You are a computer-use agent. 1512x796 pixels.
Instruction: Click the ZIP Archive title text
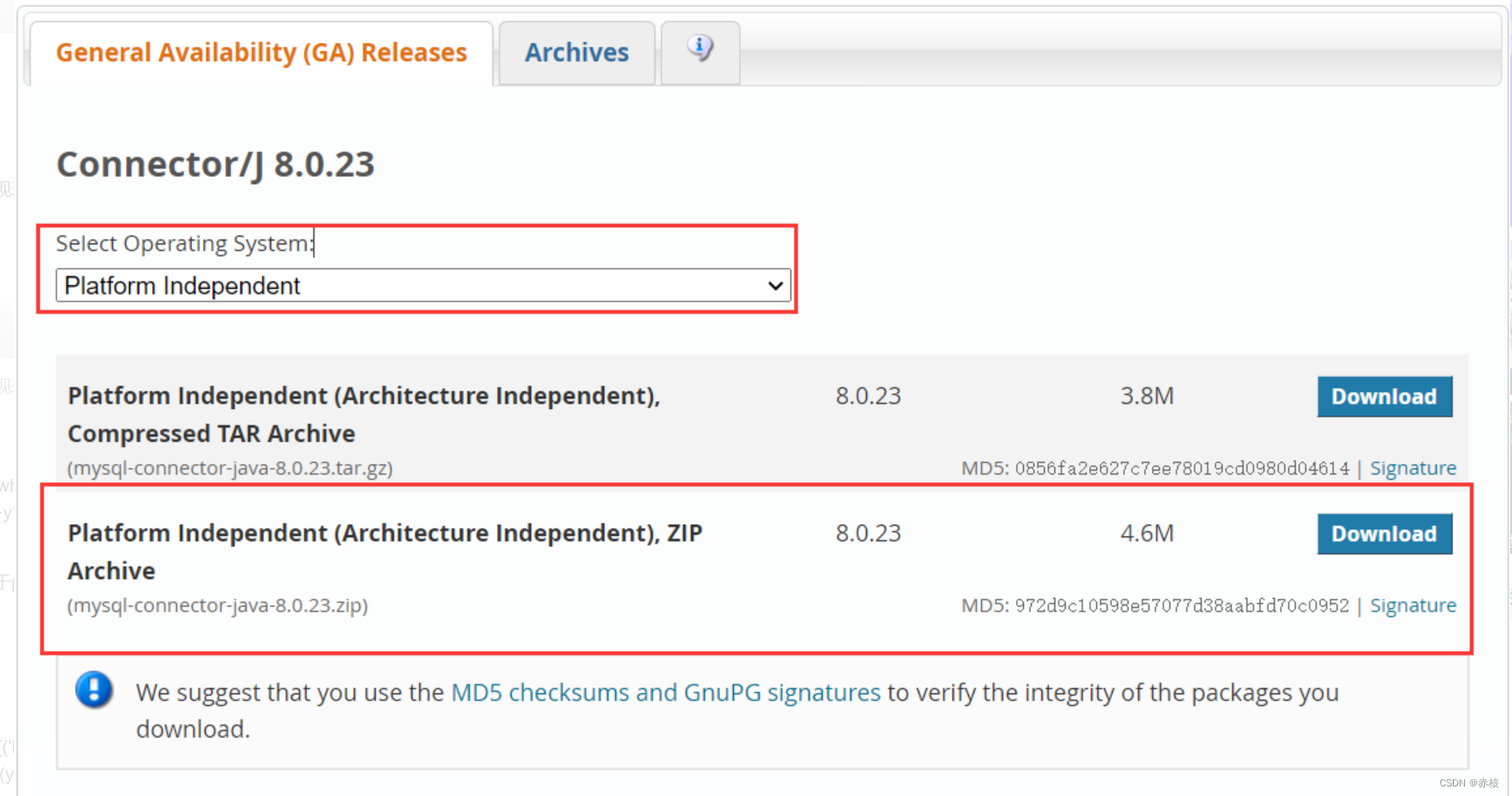click(385, 551)
